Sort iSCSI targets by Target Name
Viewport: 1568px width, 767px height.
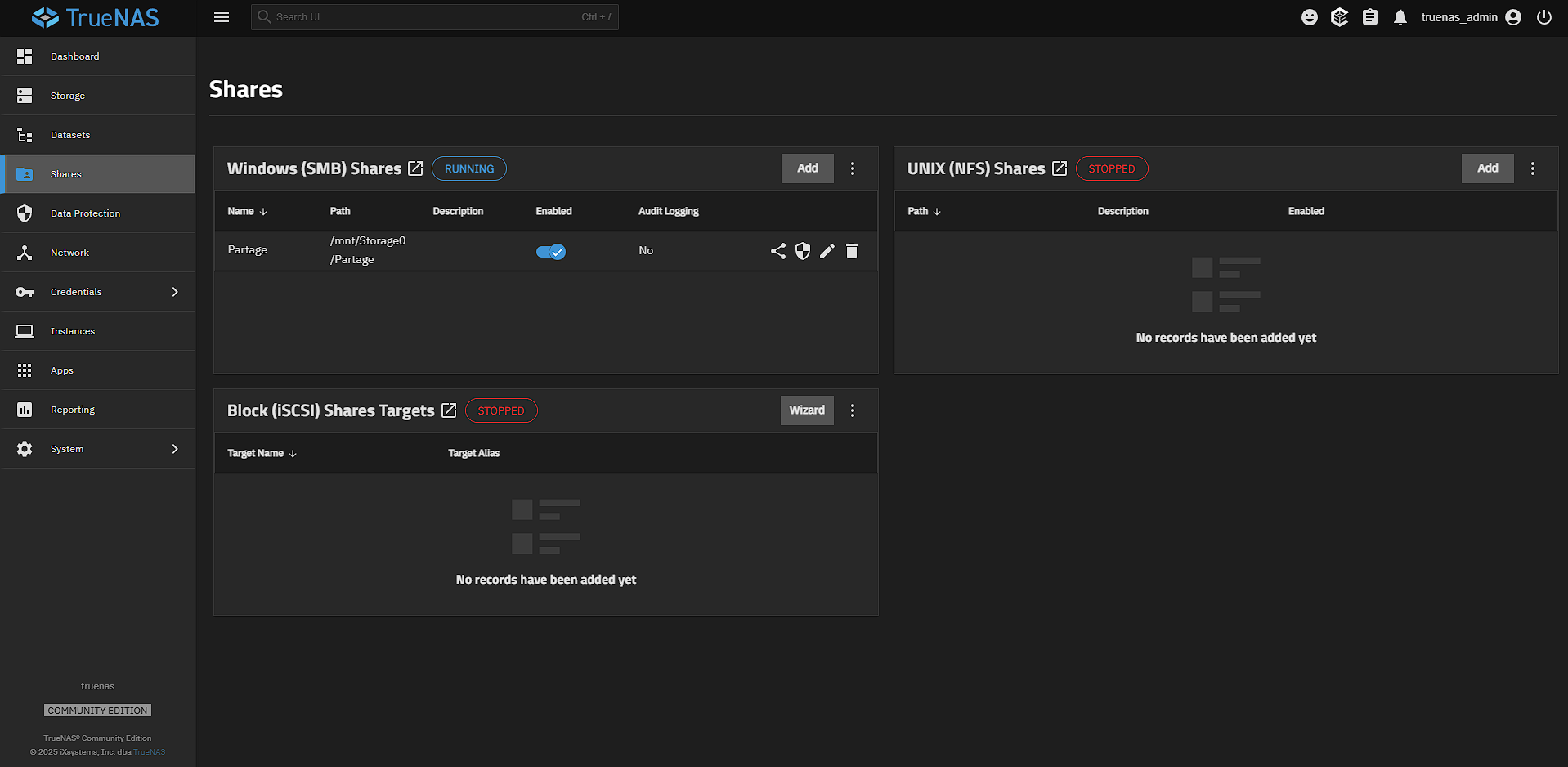click(262, 453)
